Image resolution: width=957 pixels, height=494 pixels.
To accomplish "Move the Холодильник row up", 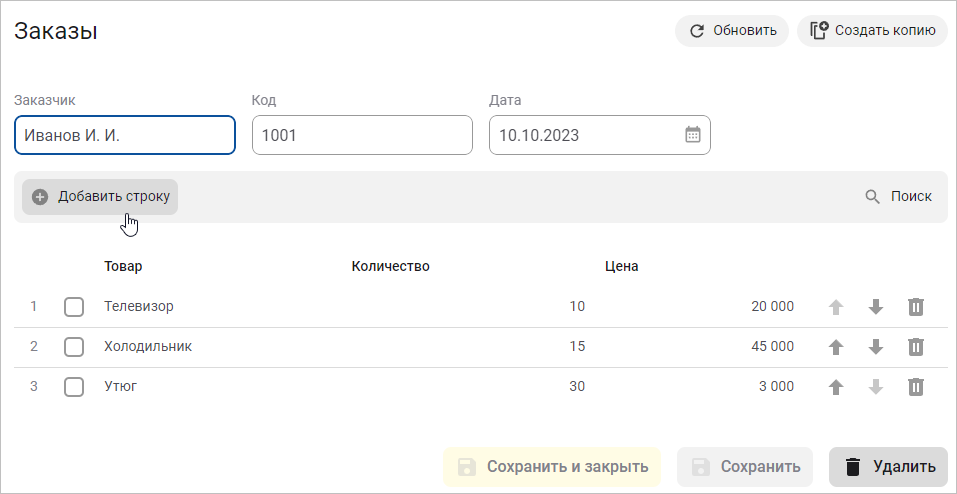I will click(x=836, y=347).
